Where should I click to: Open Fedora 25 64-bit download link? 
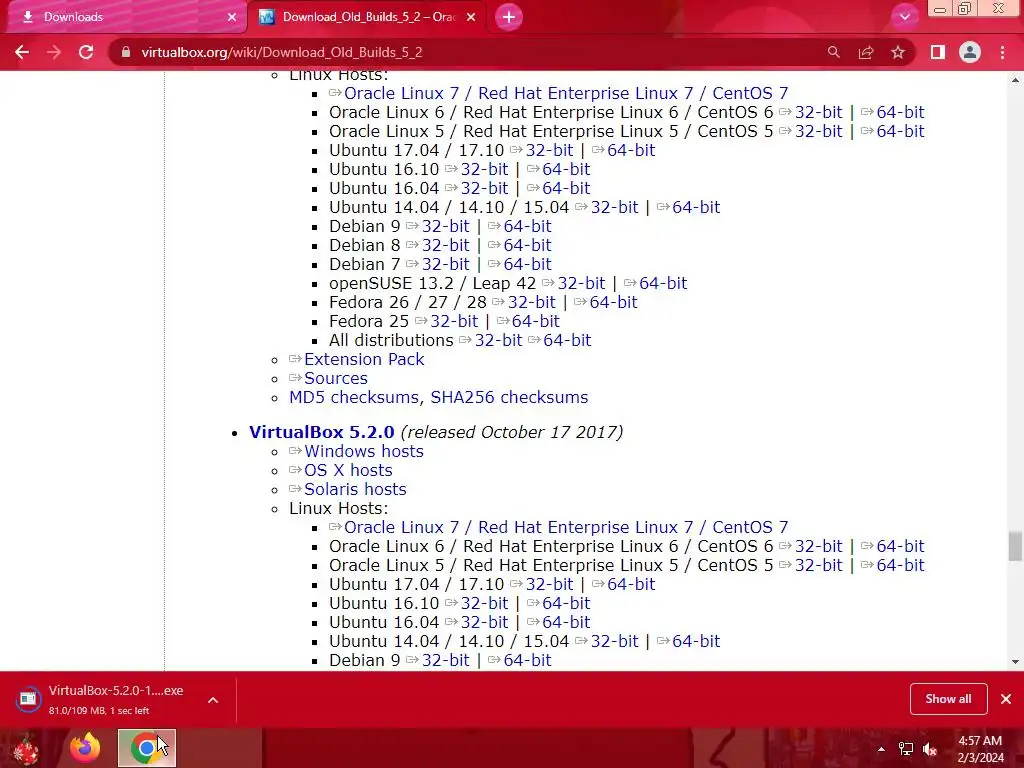(536, 321)
